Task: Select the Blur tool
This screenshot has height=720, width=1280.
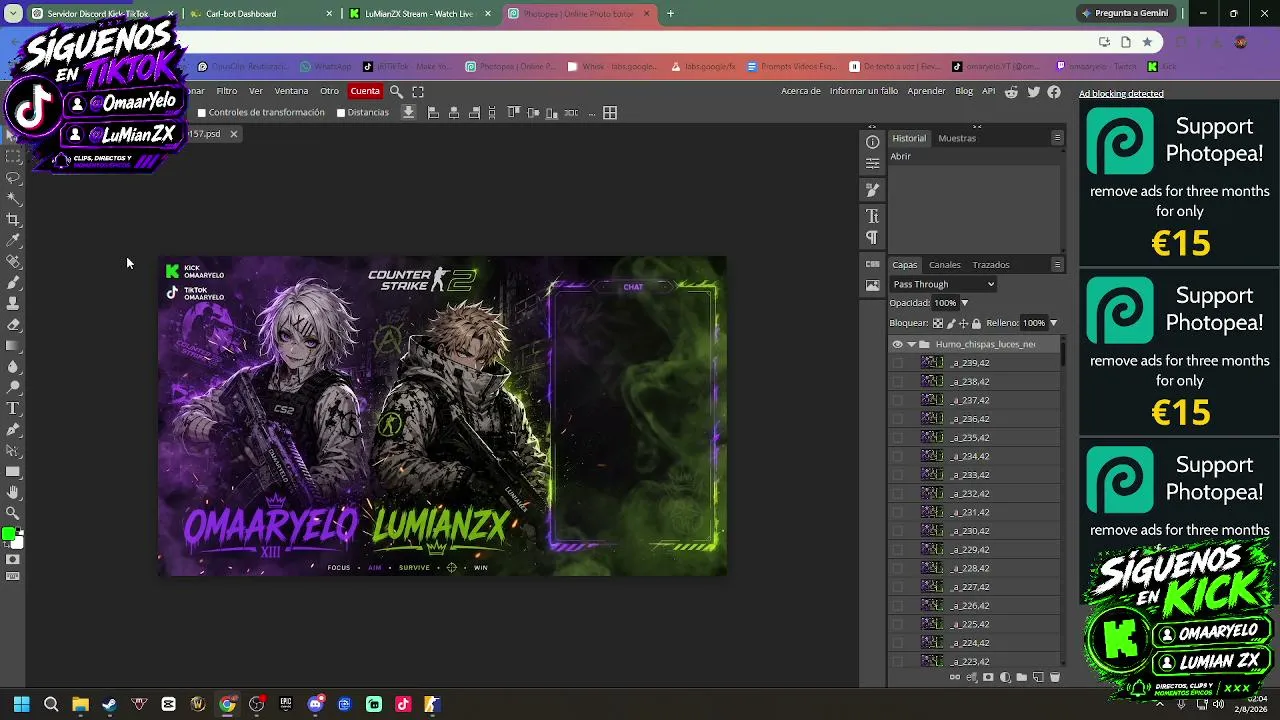Action: [x=13, y=367]
